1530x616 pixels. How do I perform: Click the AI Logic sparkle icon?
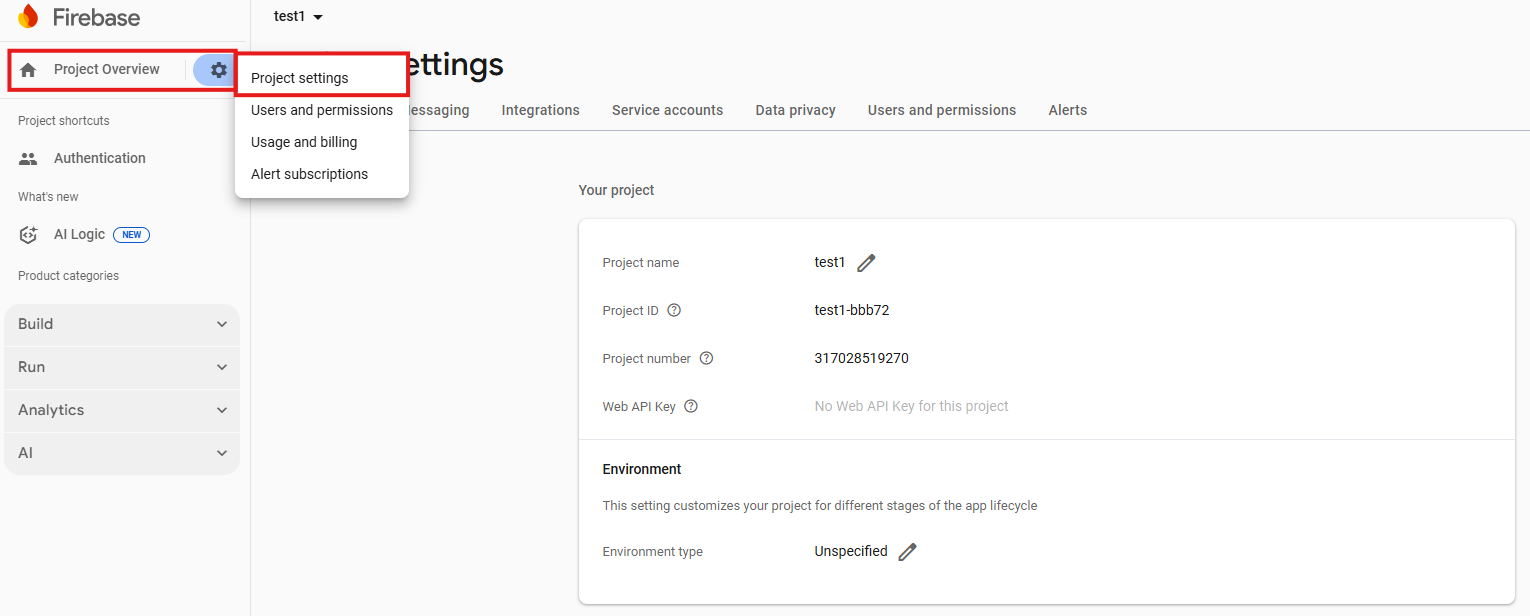tap(29, 235)
